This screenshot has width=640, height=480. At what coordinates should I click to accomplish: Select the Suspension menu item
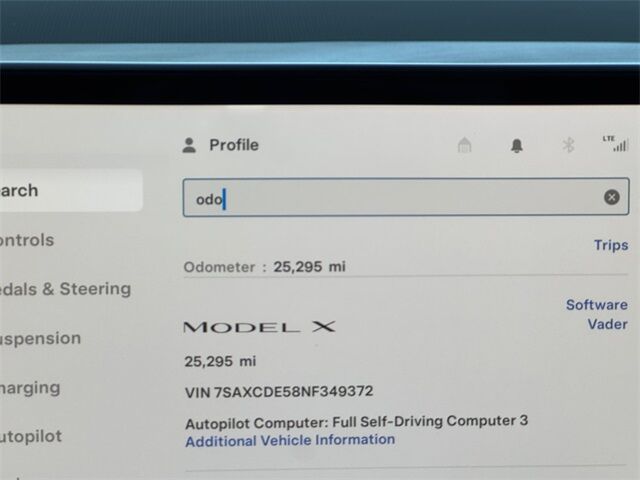click(40, 339)
